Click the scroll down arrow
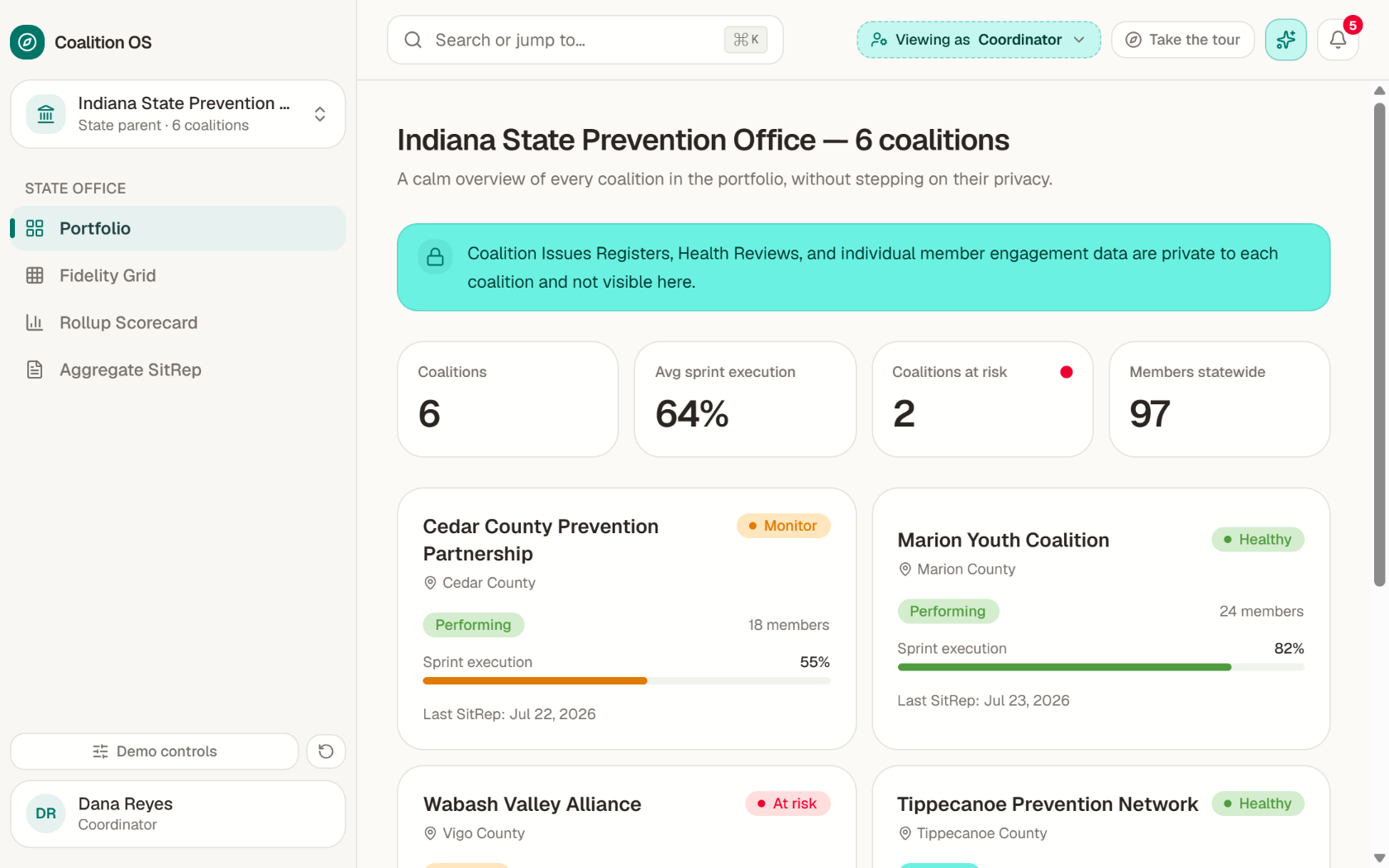1389x868 pixels. (1379, 858)
